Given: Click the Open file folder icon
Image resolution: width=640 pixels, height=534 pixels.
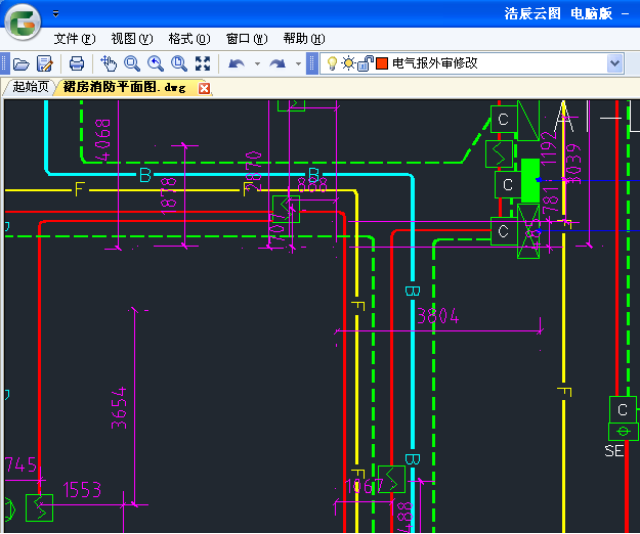Looking at the screenshot, I should click(x=20, y=63).
